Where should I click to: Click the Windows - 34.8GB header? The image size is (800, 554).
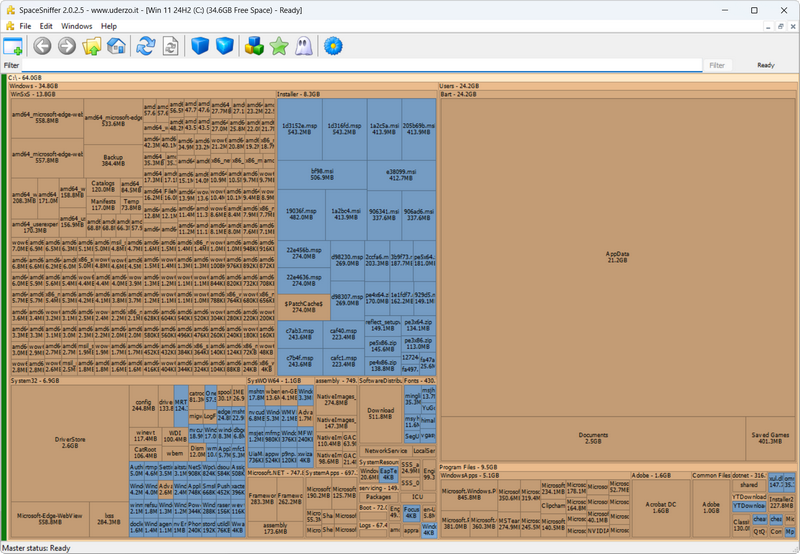223,86
